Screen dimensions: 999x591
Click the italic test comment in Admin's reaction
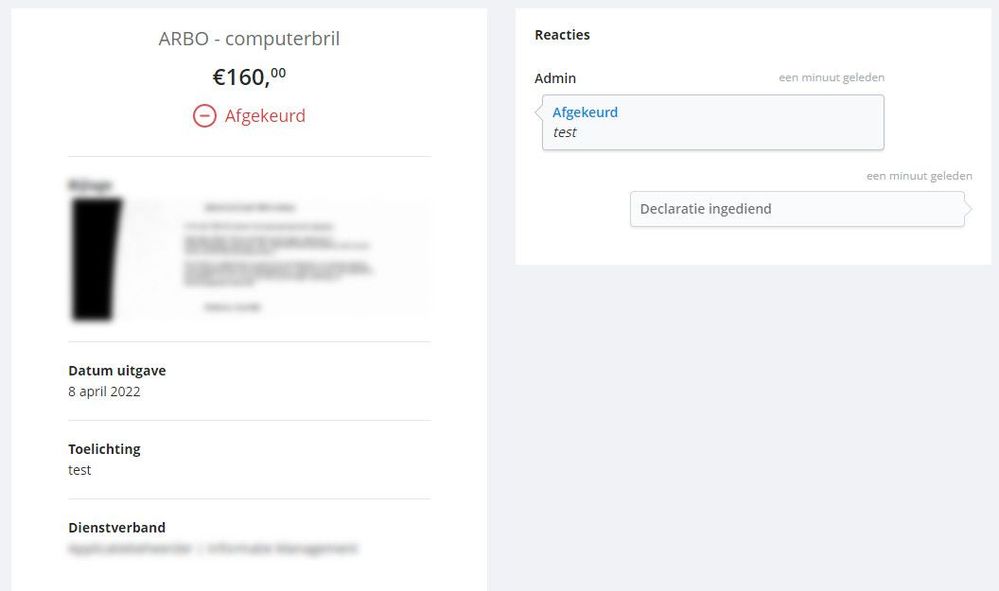(x=565, y=132)
